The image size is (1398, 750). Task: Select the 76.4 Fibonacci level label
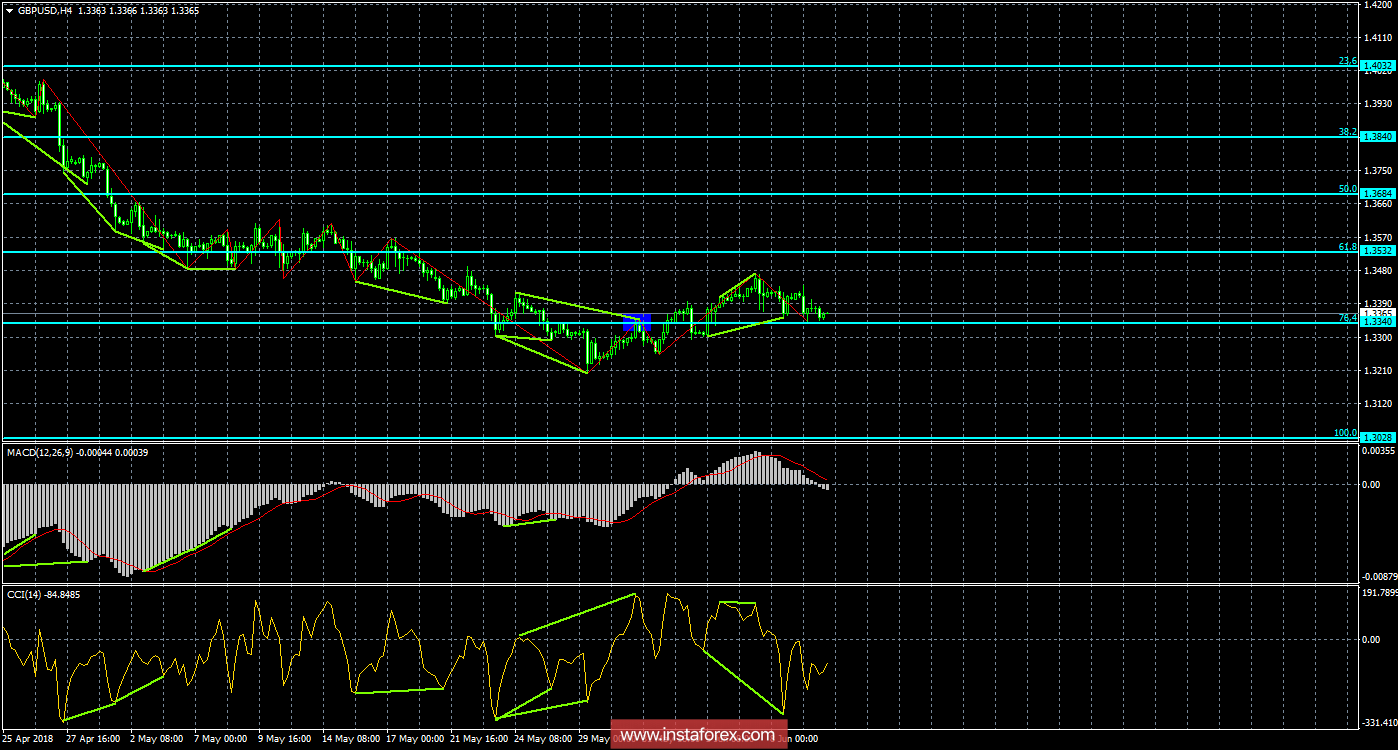(x=1347, y=318)
